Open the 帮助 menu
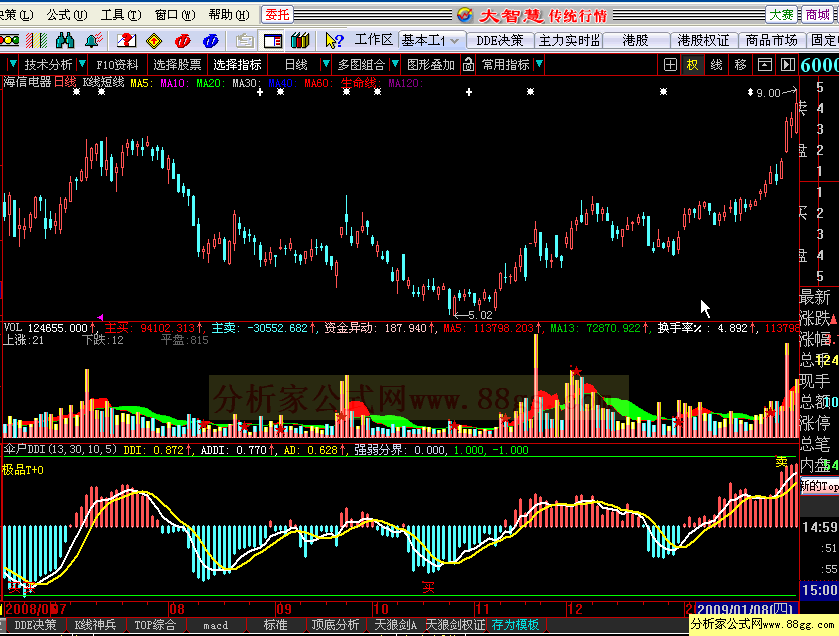 pyautogui.click(x=229, y=14)
